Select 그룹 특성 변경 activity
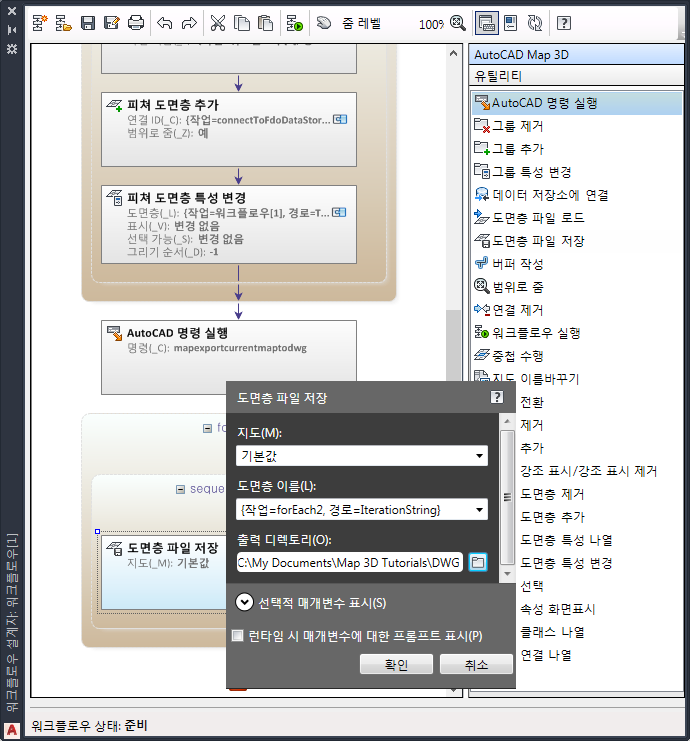Screen dimensions: 690x741 point(577,172)
